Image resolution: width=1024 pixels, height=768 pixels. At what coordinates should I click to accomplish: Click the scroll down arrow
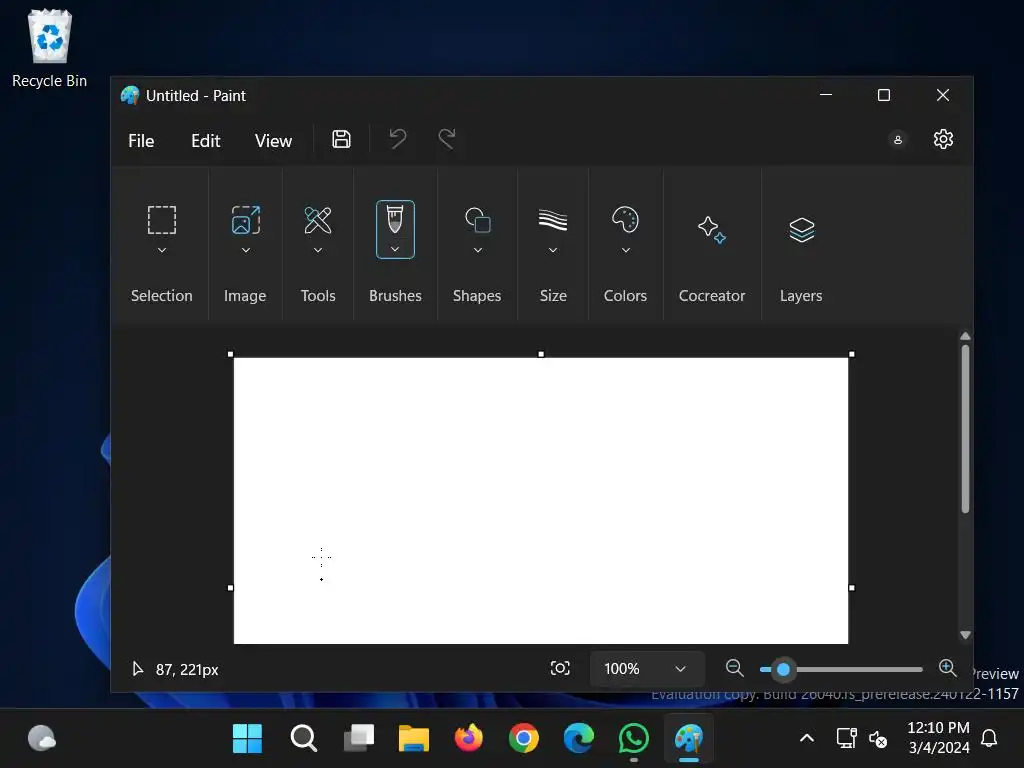965,635
